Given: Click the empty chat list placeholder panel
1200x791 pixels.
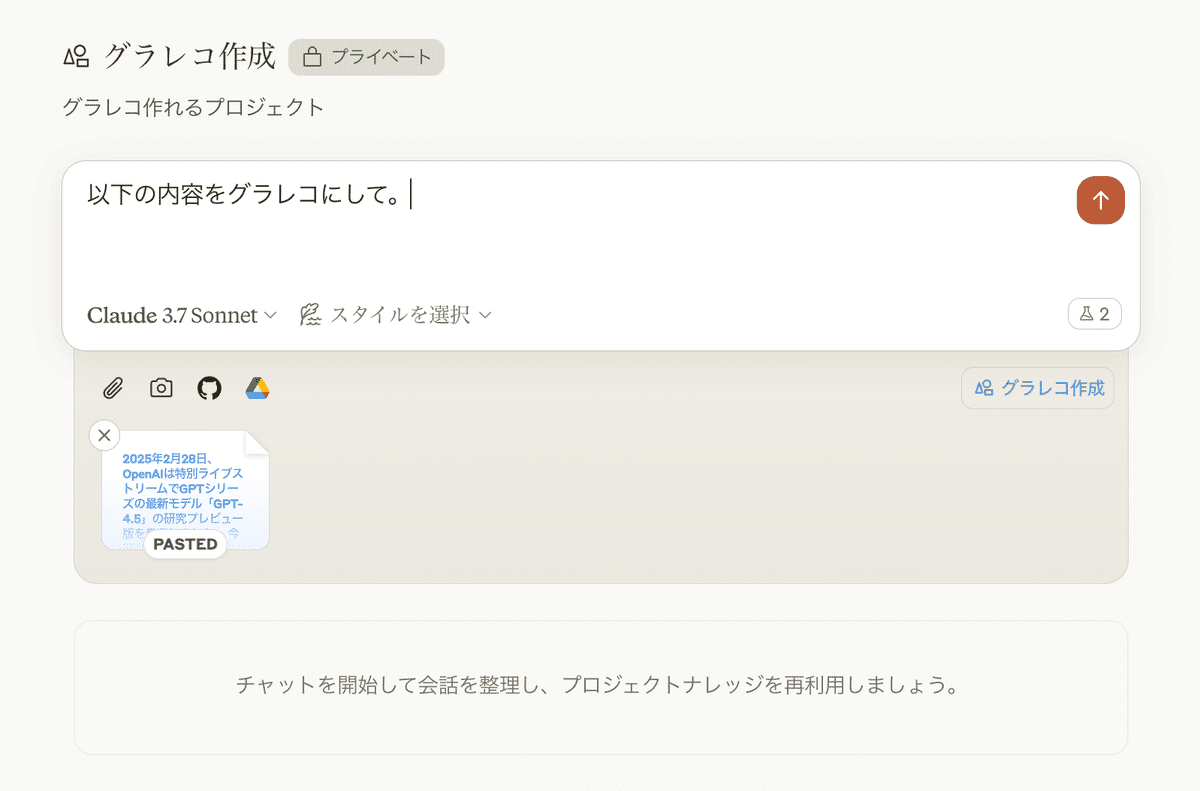Looking at the screenshot, I should 600,686.
